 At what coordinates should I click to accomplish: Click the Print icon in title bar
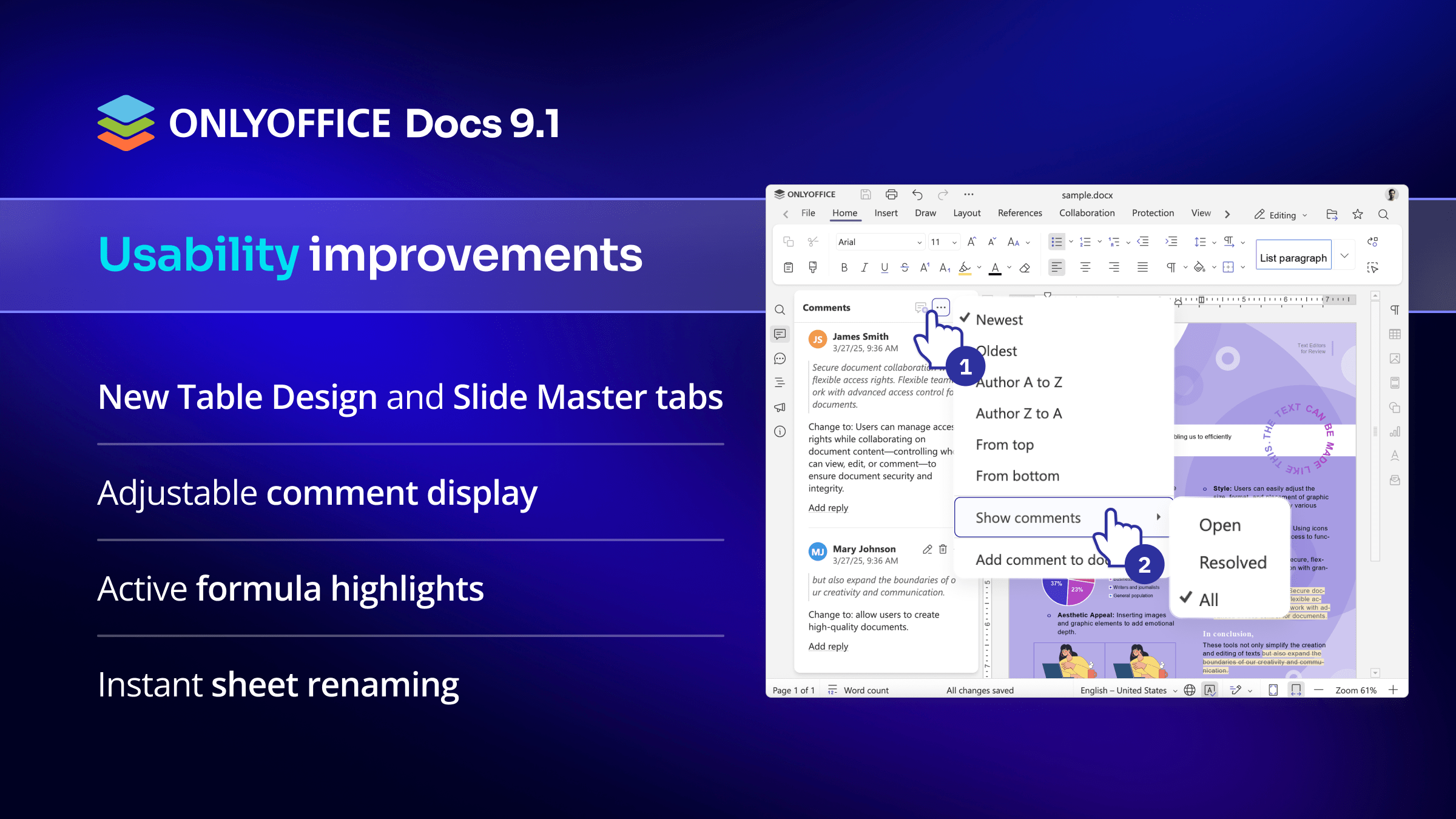point(891,195)
